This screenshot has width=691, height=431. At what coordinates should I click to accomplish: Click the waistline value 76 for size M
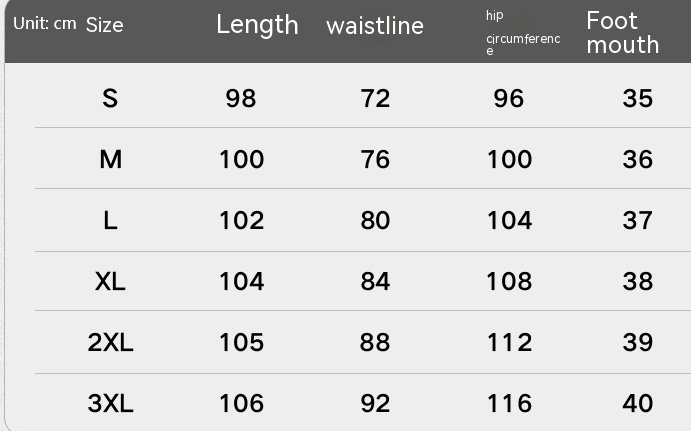(x=375, y=159)
